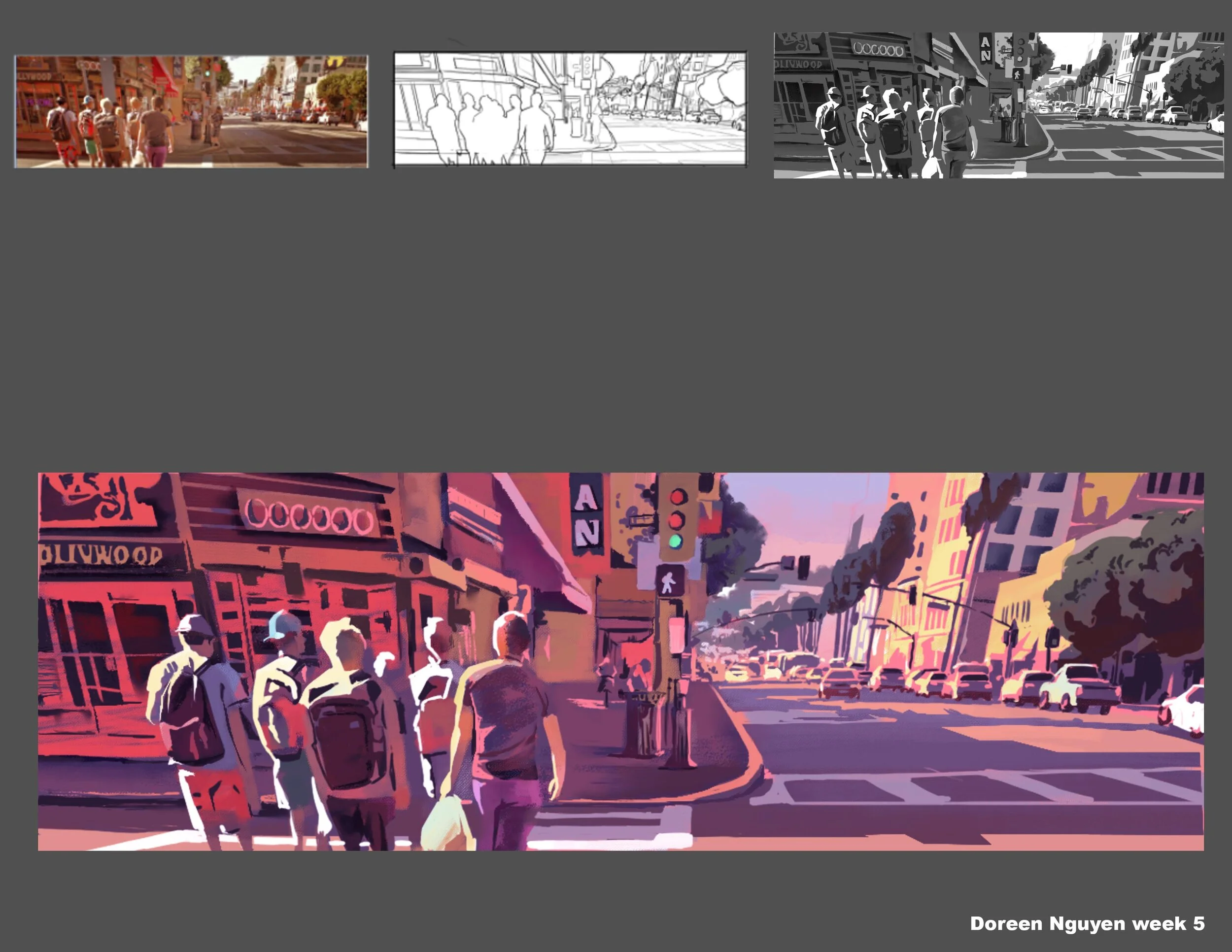Click the 'OLLYWOOD' storefront sign

pos(102,555)
